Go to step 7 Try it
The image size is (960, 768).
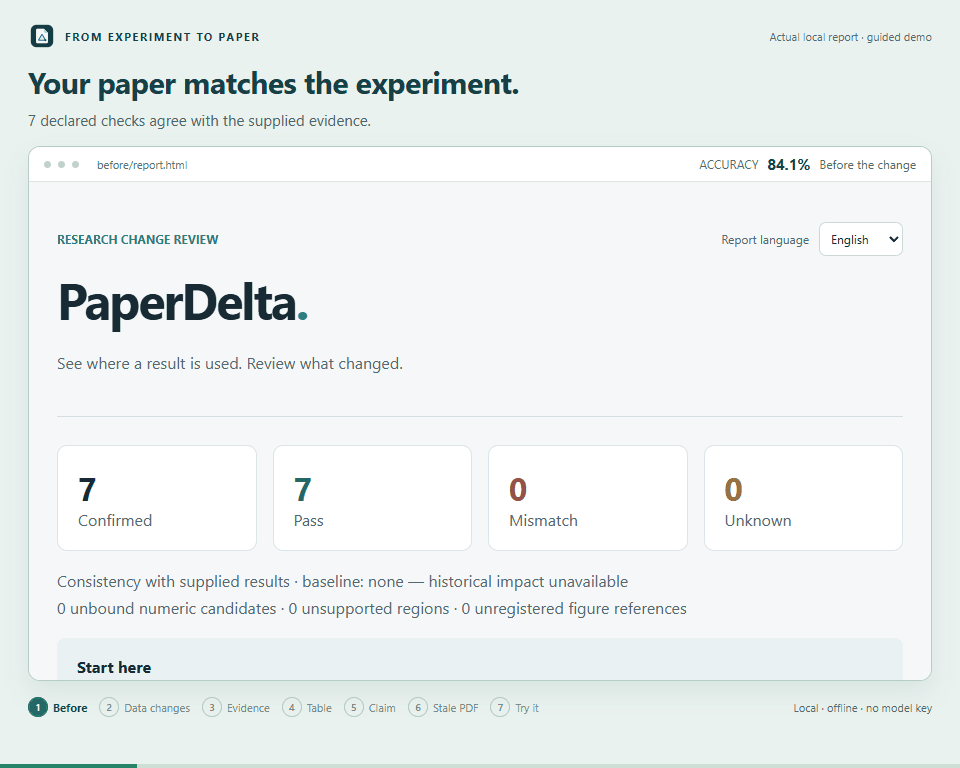point(515,708)
